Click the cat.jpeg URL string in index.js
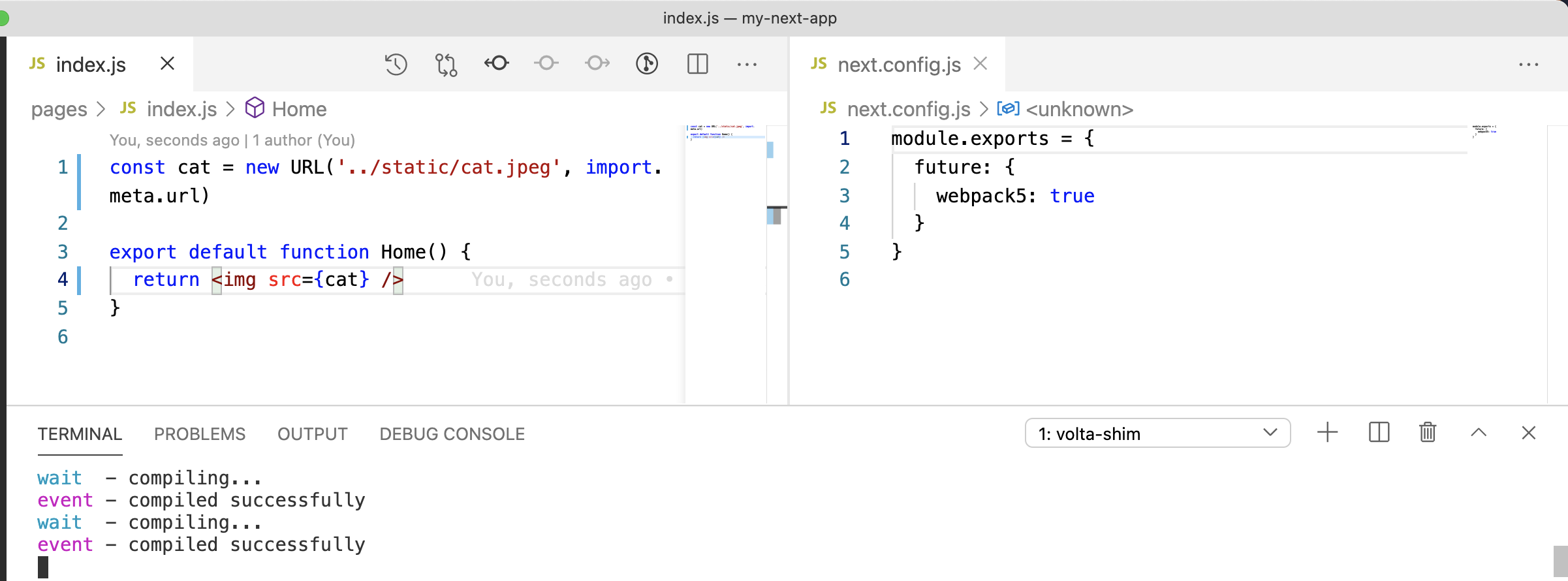 (448, 168)
